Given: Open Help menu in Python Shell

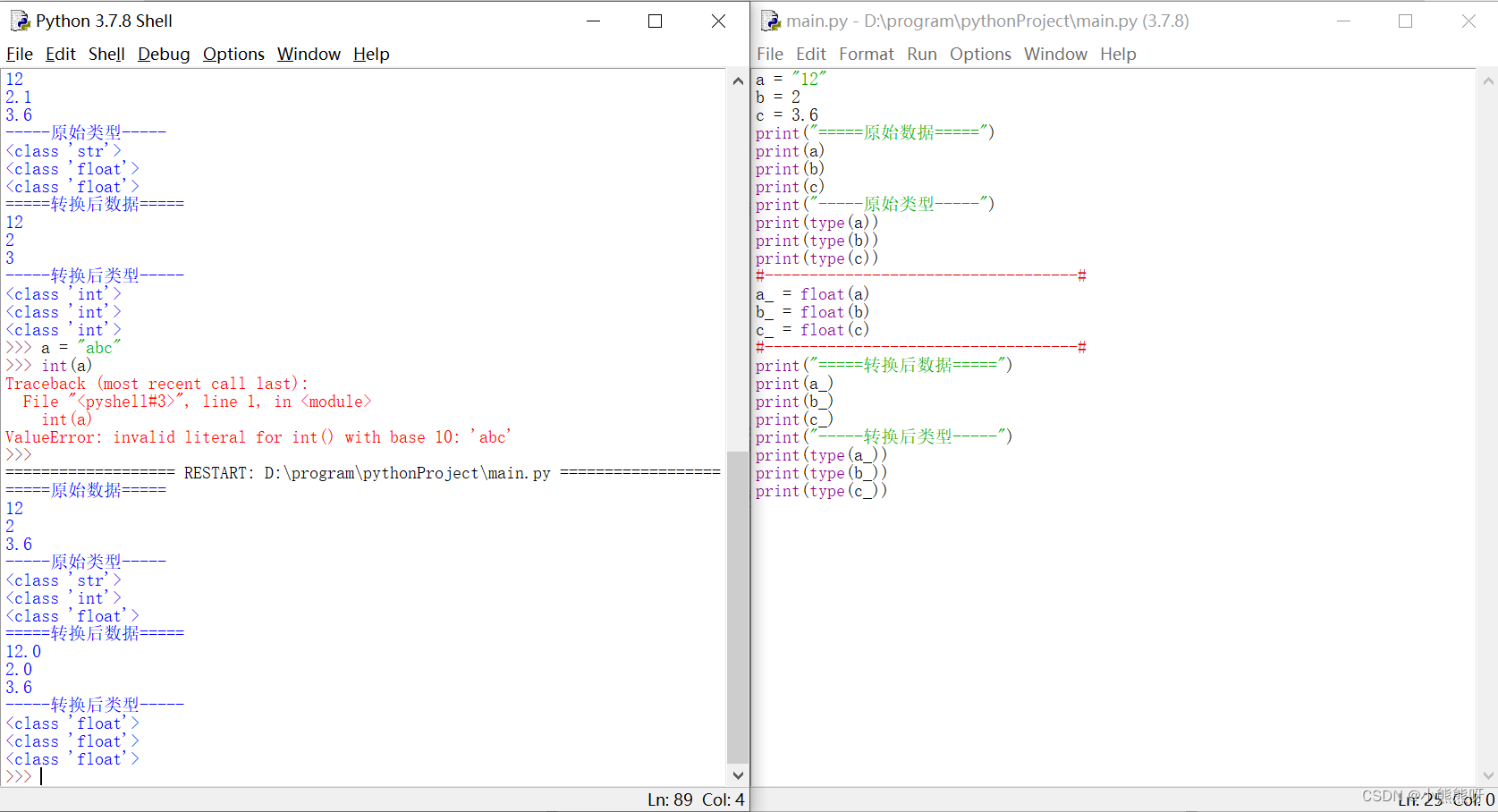Looking at the screenshot, I should (371, 55).
